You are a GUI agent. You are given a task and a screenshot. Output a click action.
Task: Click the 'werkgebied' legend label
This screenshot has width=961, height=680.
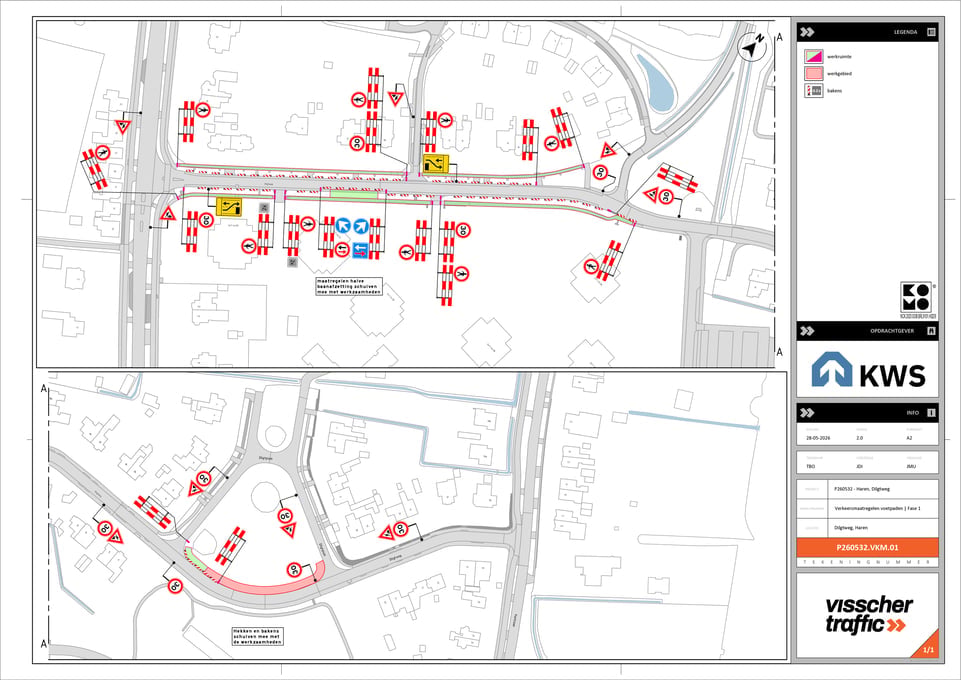point(839,74)
